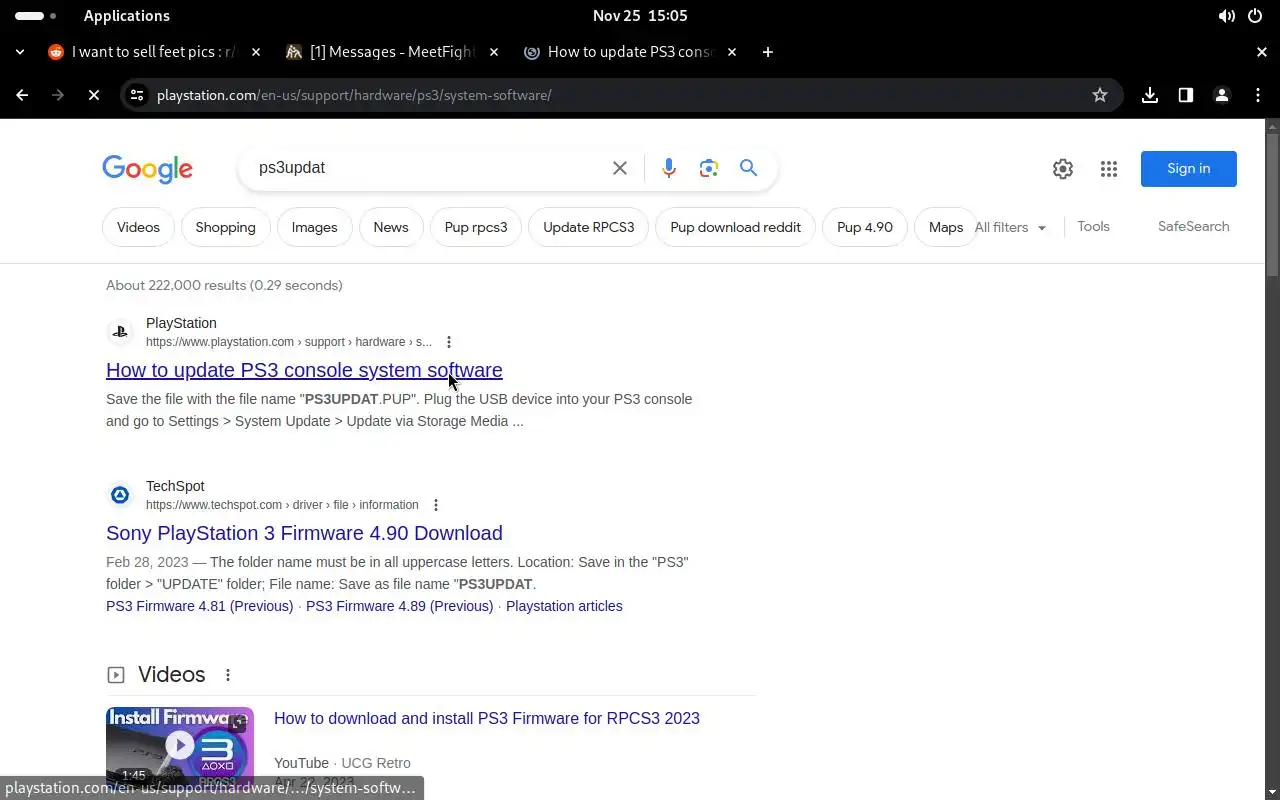Image resolution: width=1280 pixels, height=800 pixels.
Task: Open more options for PlayStation result
Action: [x=449, y=342]
